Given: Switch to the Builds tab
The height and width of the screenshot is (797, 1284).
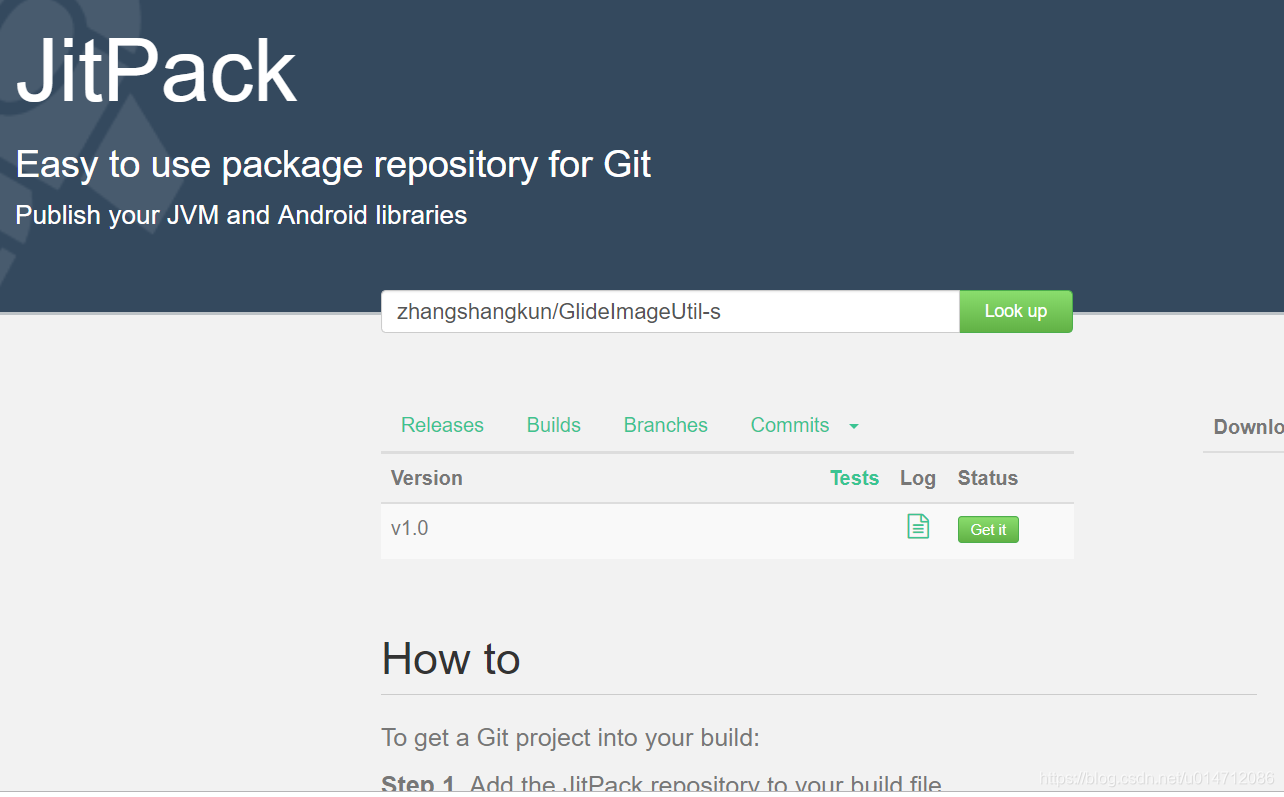Looking at the screenshot, I should (x=554, y=425).
